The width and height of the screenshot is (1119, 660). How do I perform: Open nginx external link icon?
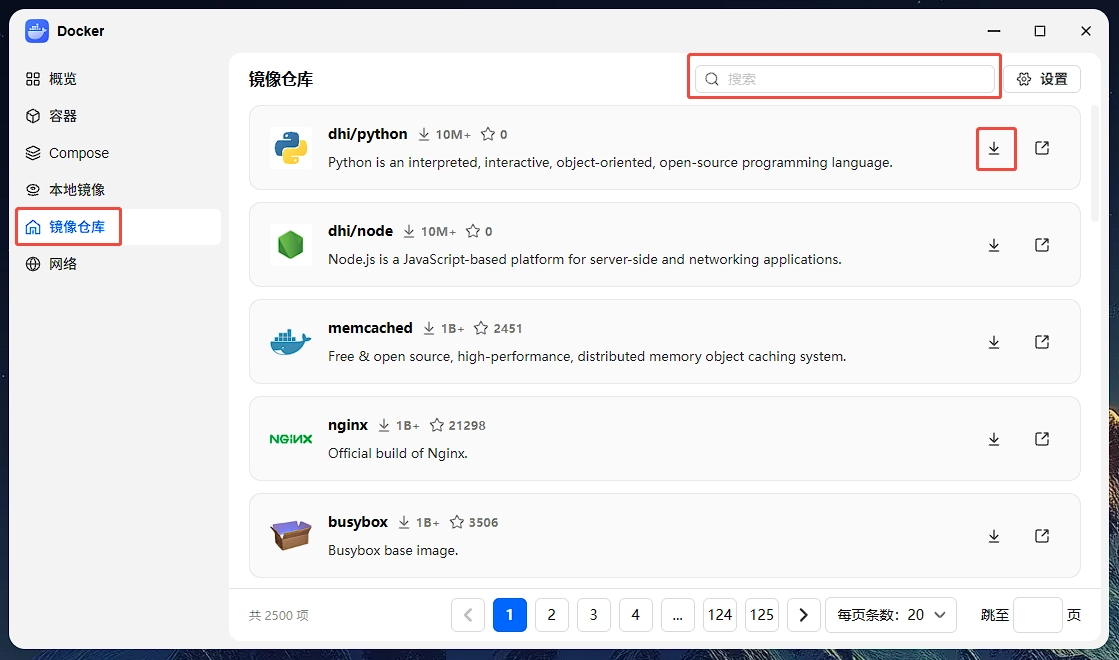click(x=1041, y=440)
